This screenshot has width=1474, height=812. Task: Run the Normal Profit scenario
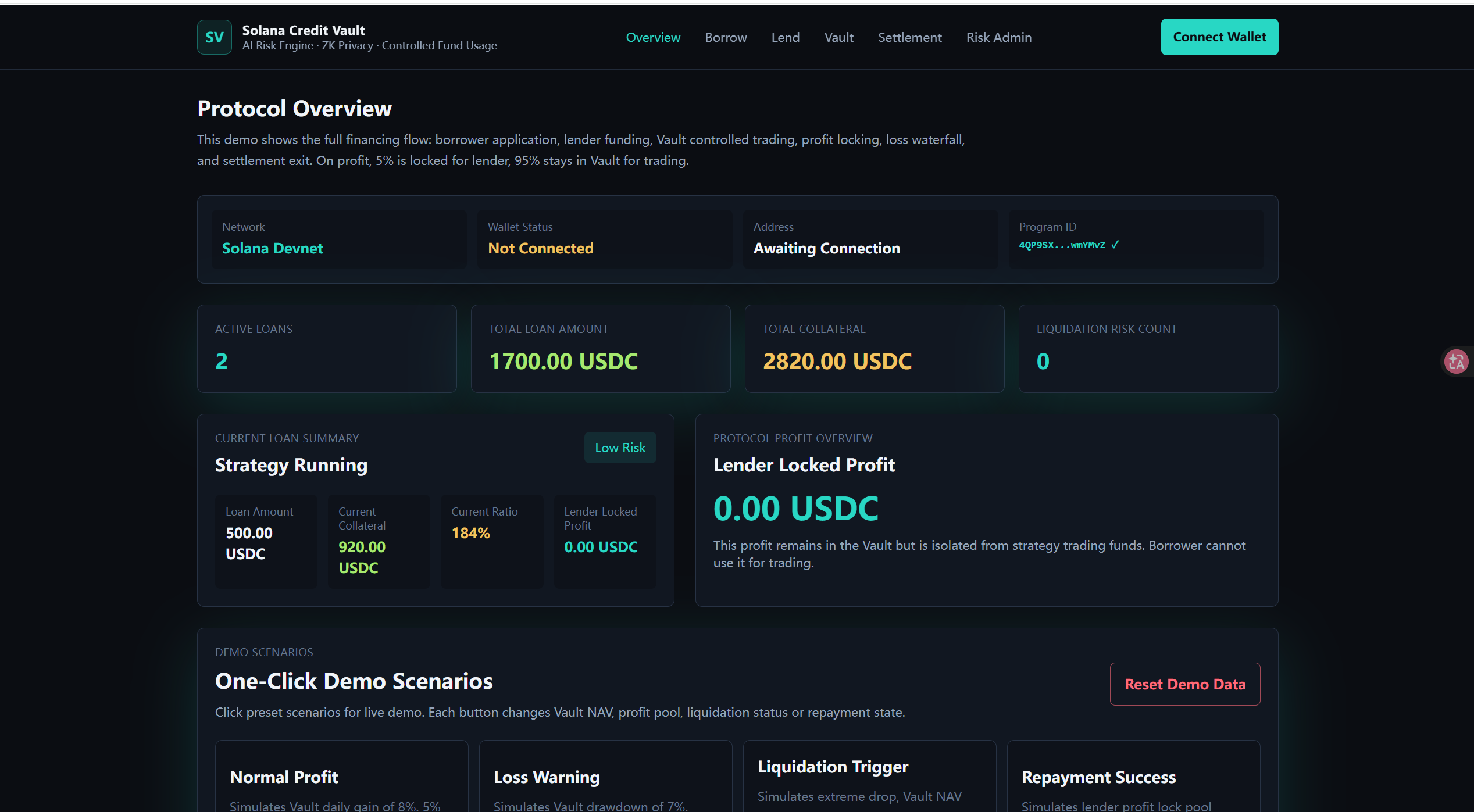pyautogui.click(x=341, y=777)
